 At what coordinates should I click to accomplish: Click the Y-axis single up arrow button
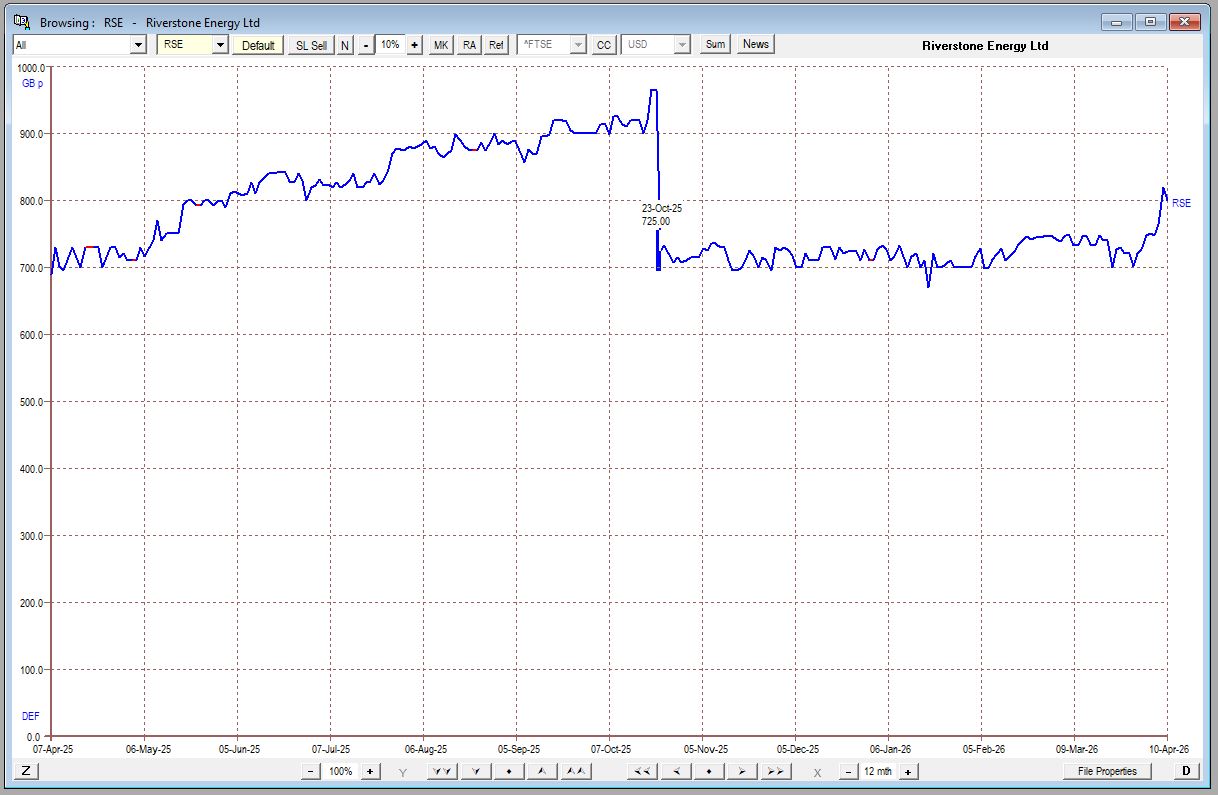(541, 771)
